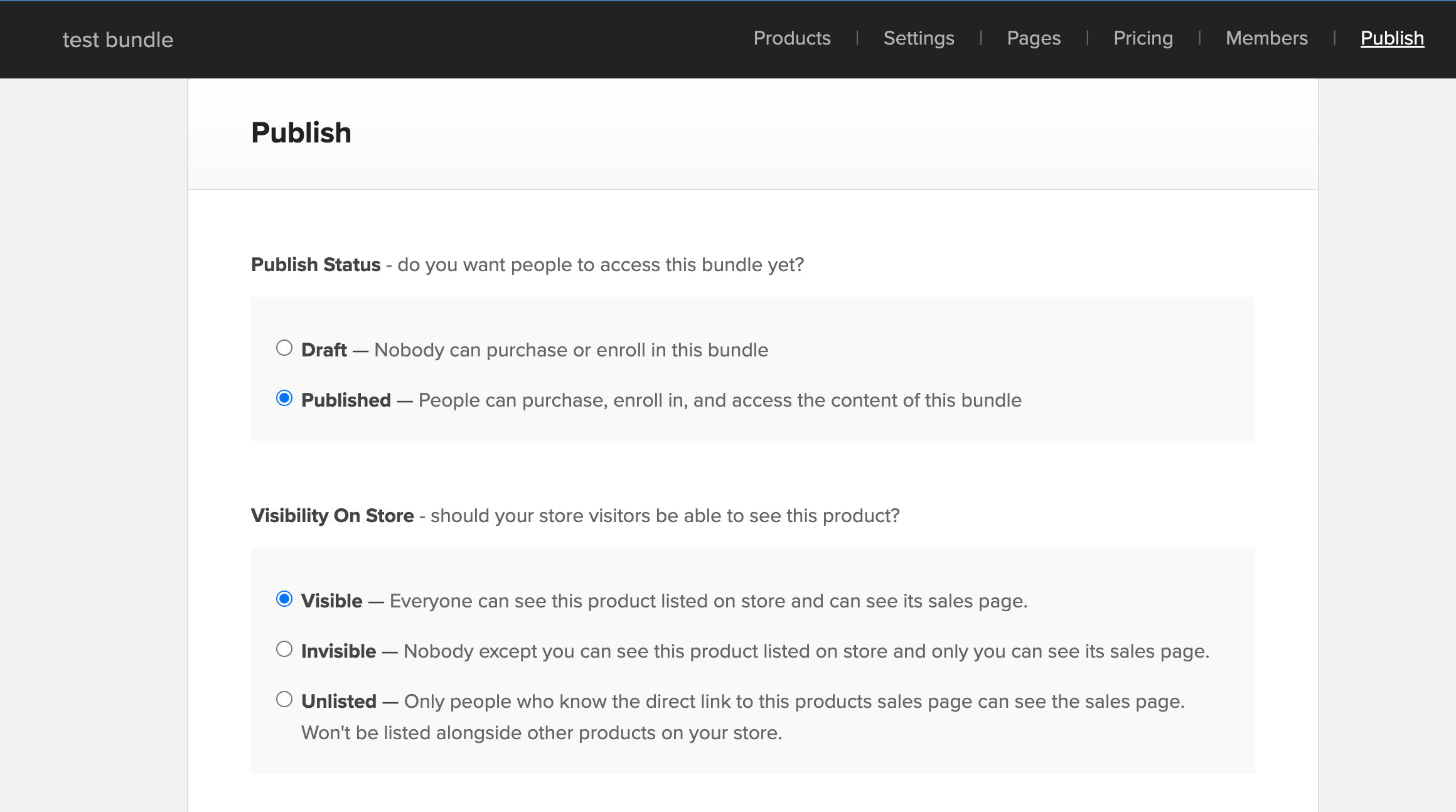Image resolution: width=1456 pixels, height=812 pixels.
Task: Open the Pricing tab
Action: [1143, 38]
